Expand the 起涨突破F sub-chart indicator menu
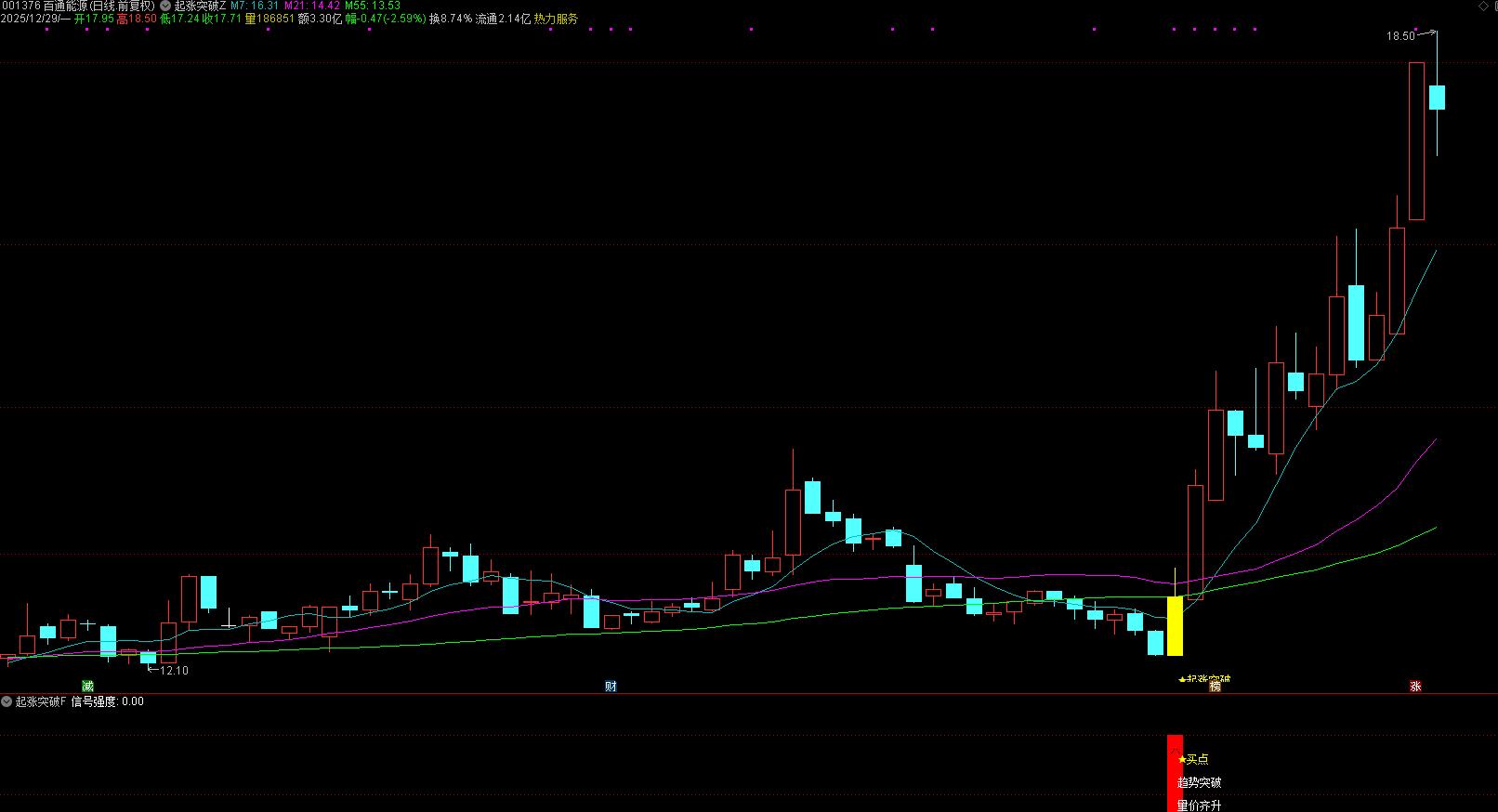Screen dimensions: 1498x812 point(7,701)
